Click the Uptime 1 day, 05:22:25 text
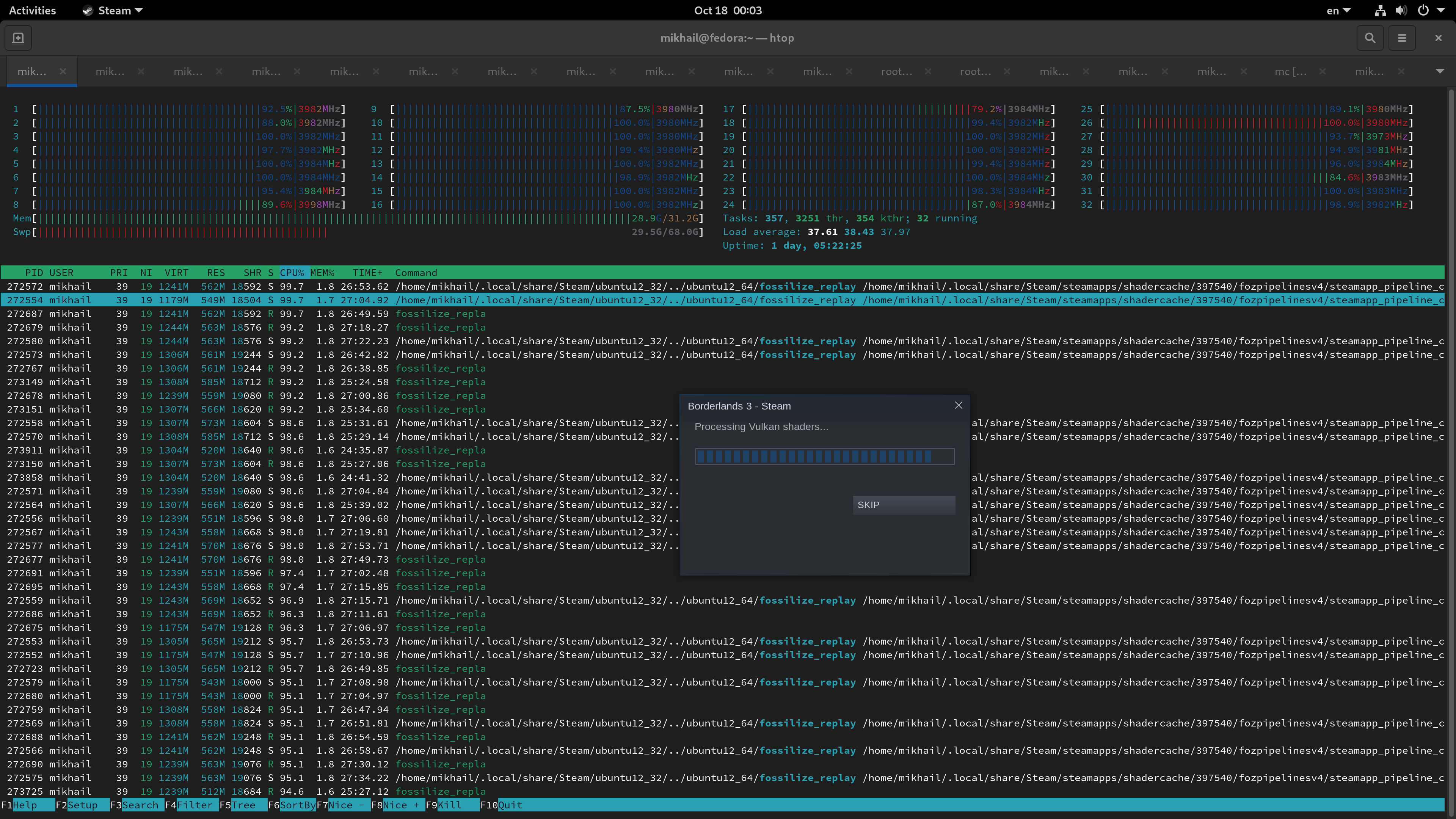Viewport: 1456px width, 819px height. pos(792,245)
